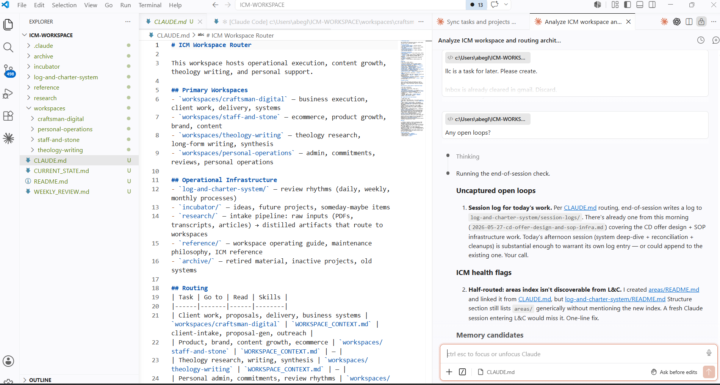Select the theology-writing folder

tap(60, 150)
